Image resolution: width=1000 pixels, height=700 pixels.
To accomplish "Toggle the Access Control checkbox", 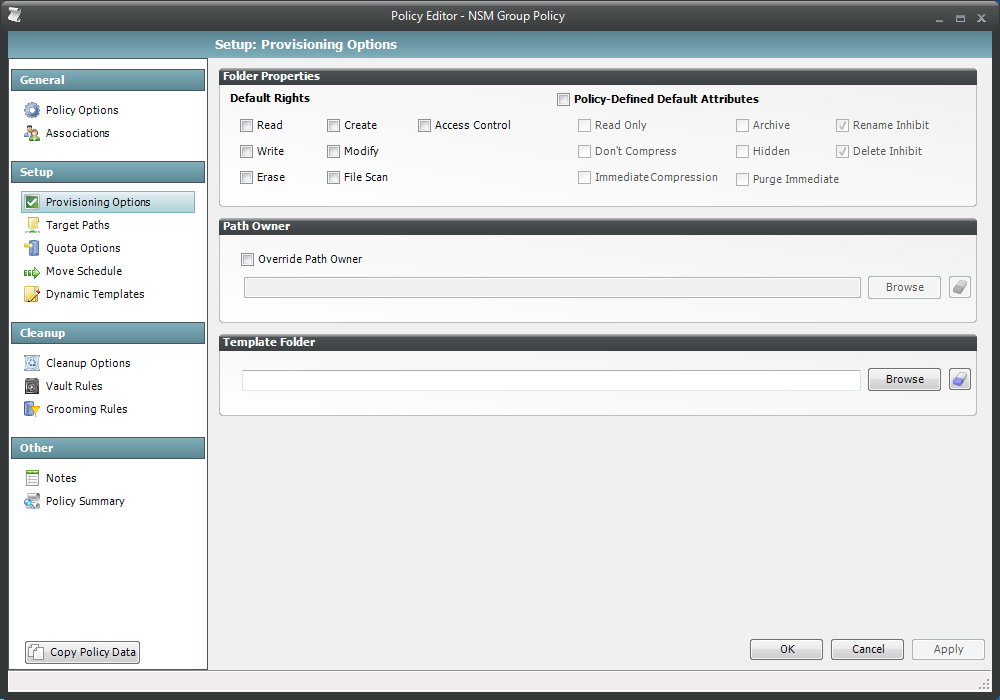I will coord(424,126).
